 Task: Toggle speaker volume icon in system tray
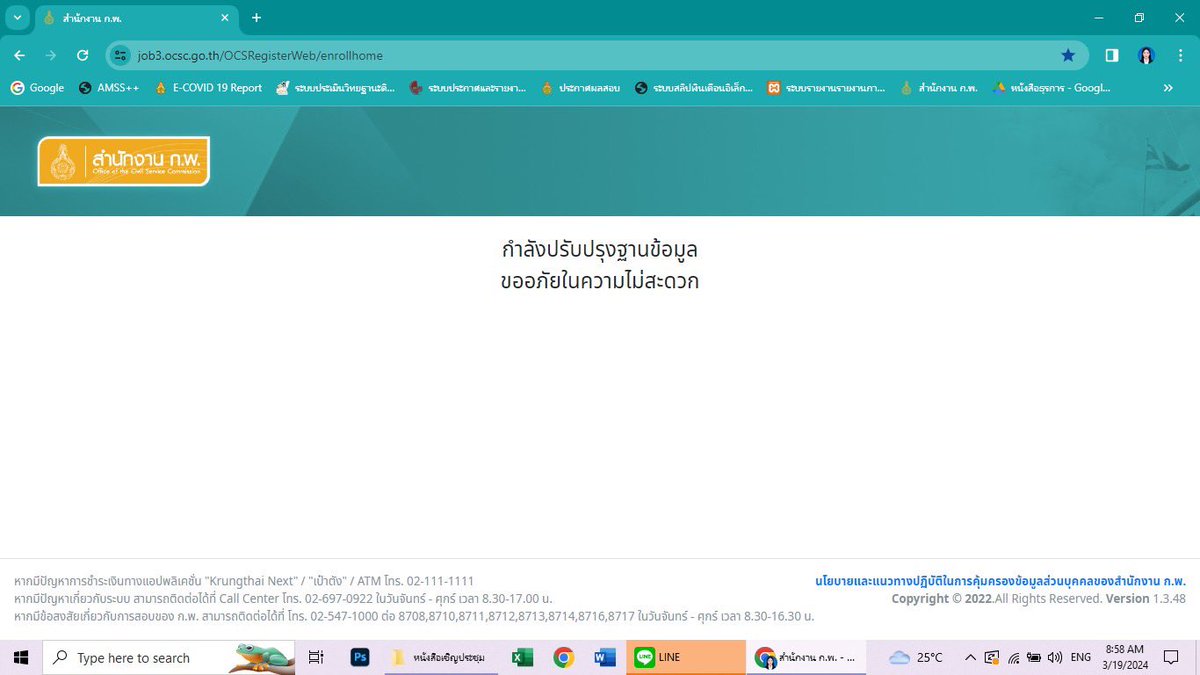pos(1053,657)
